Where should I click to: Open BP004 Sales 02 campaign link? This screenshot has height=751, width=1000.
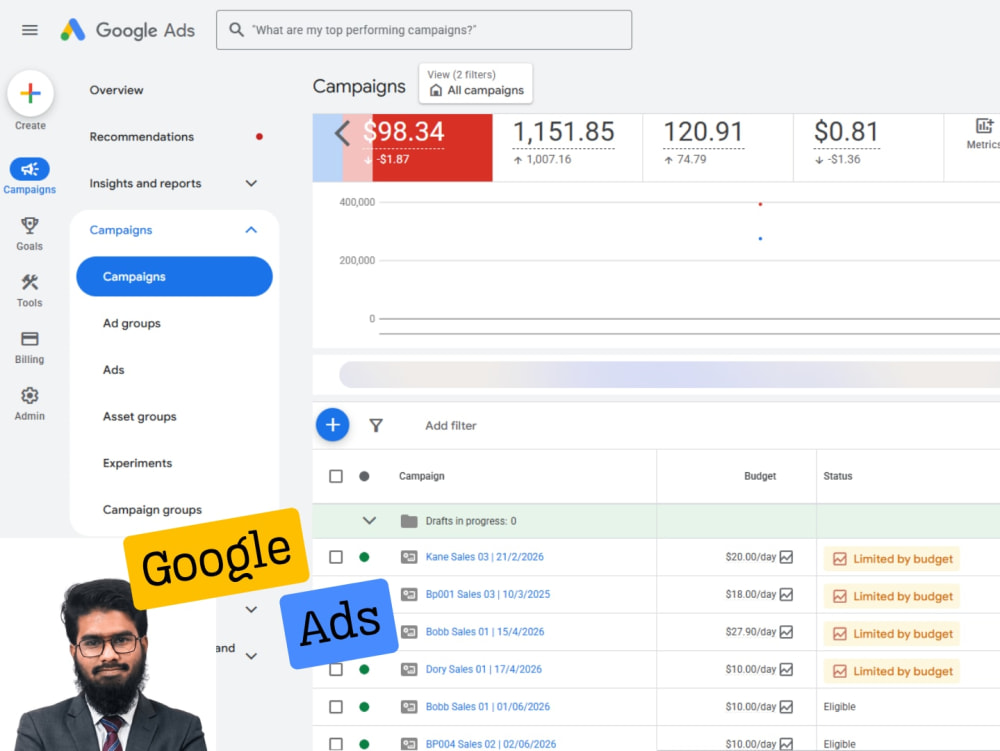pyautogui.click(x=491, y=744)
